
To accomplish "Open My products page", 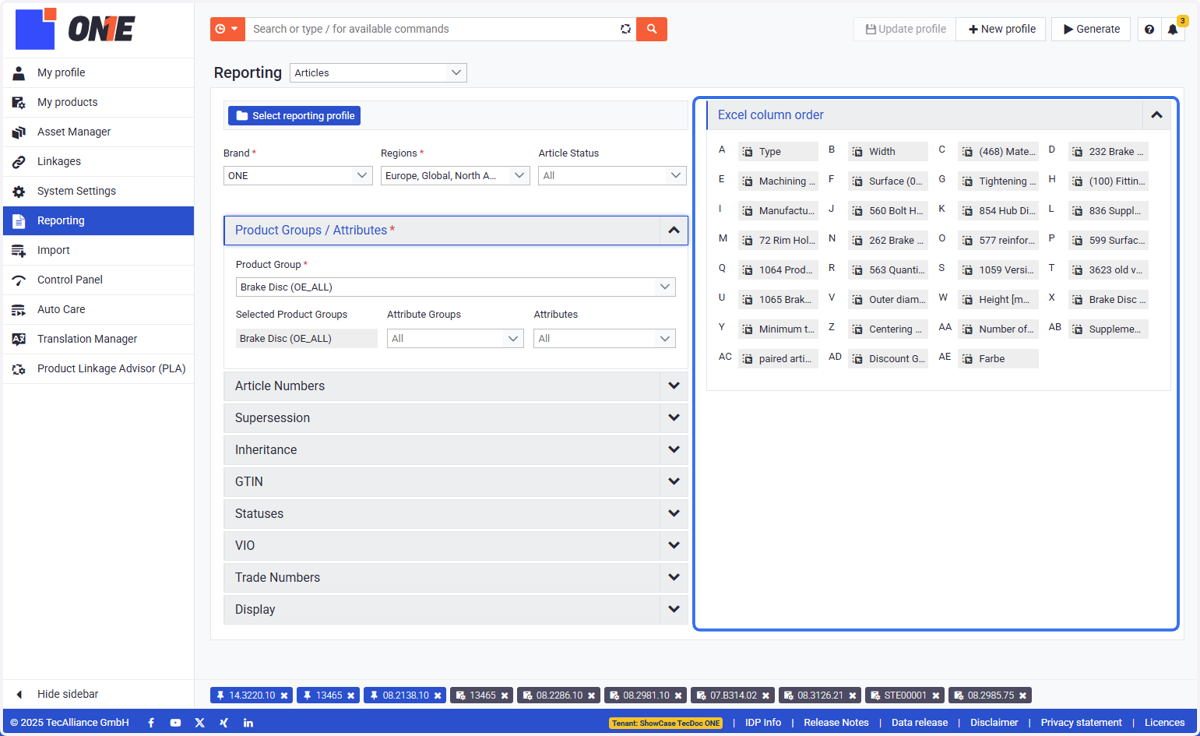I will tap(98, 102).
